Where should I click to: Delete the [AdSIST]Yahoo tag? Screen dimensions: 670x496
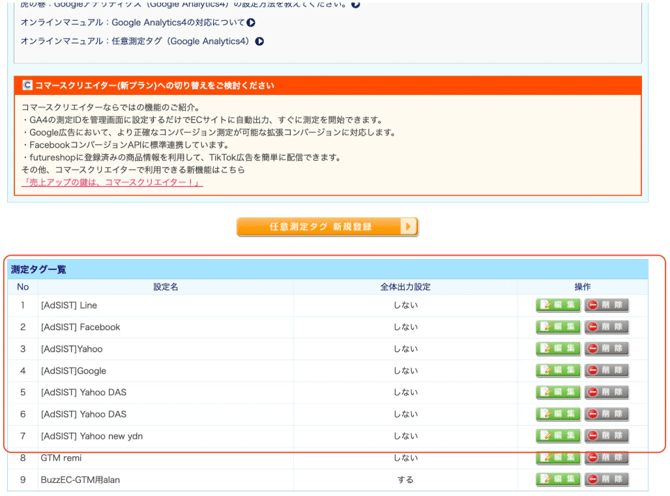607,349
